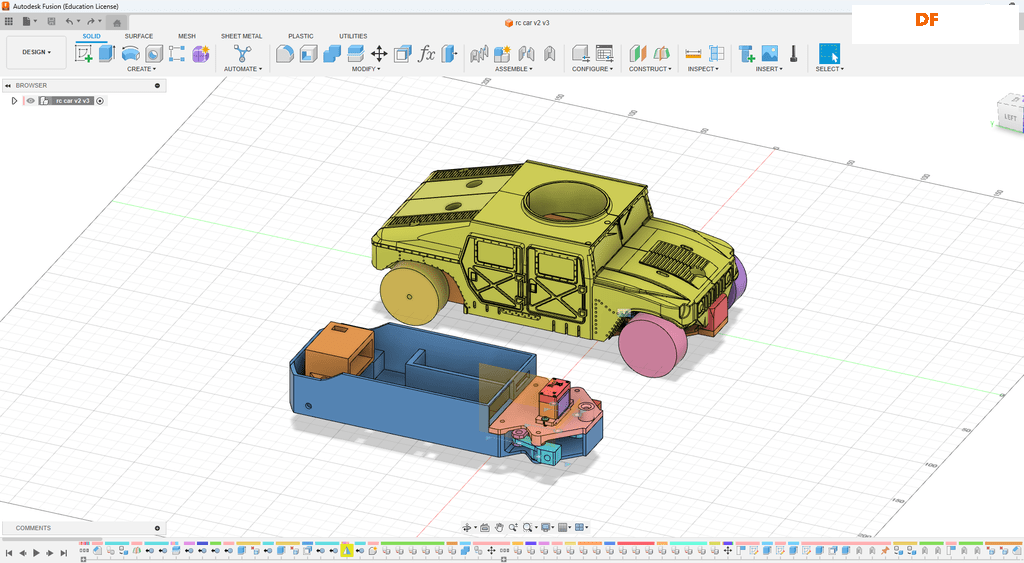Expand rc car v2 v3 tree node
Screen dimensions: 1024x563
coord(14,101)
